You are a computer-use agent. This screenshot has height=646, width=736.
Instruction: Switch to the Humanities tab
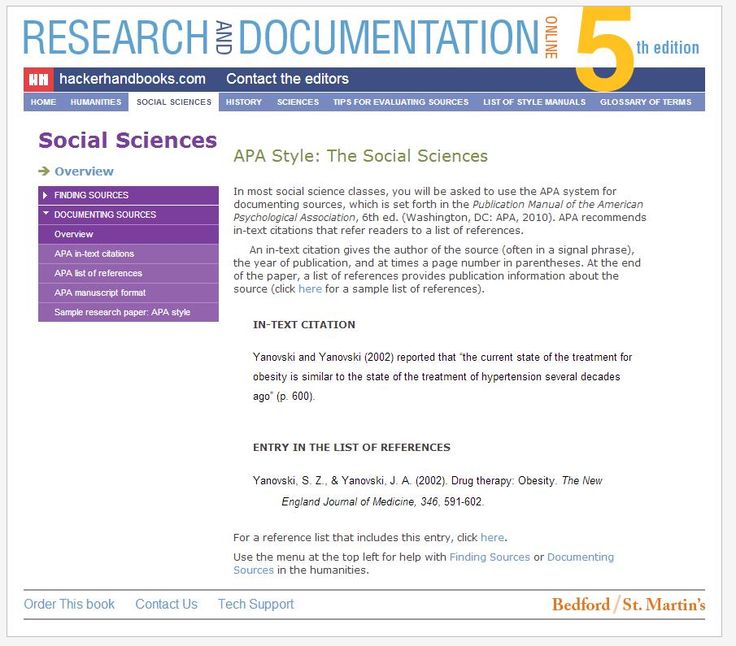point(96,102)
